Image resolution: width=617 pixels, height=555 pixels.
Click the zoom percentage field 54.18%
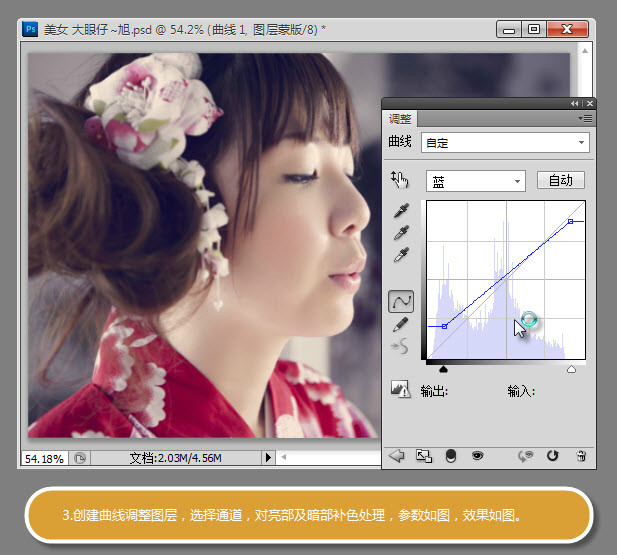tap(44, 459)
